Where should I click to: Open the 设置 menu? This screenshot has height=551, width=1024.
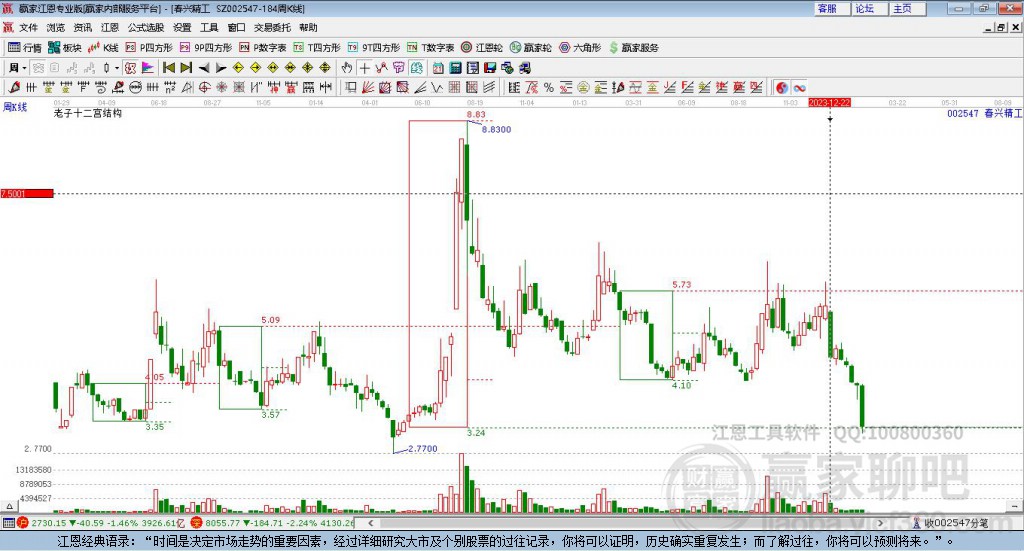click(182, 27)
